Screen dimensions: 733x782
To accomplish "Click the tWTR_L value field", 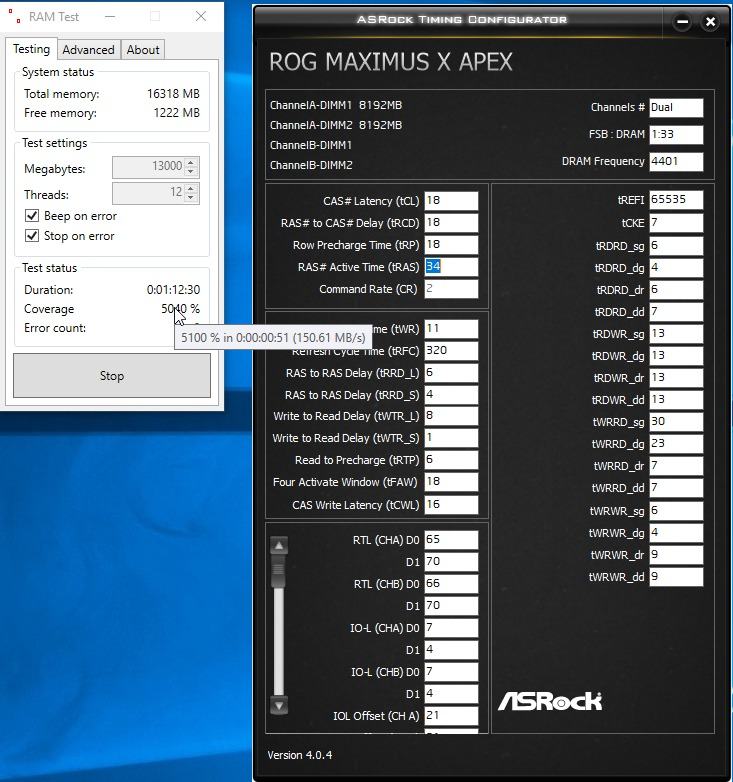I will pos(451,415).
